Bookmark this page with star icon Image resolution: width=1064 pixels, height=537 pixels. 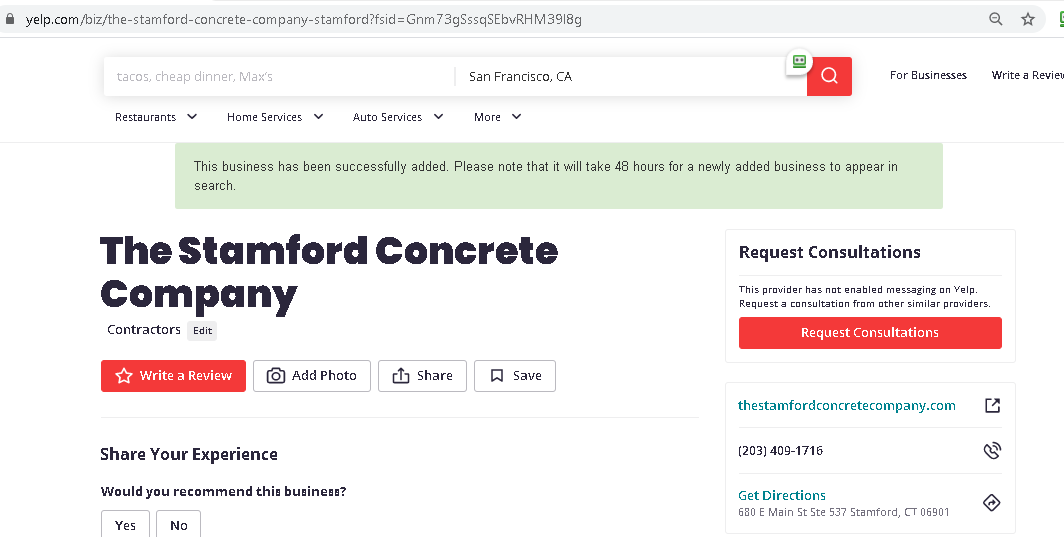point(1027,19)
